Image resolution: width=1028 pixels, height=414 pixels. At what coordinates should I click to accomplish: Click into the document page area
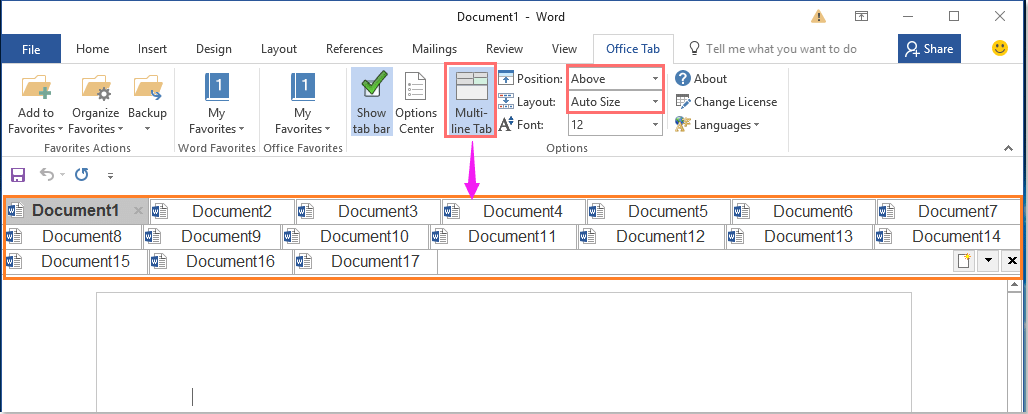click(x=504, y=352)
